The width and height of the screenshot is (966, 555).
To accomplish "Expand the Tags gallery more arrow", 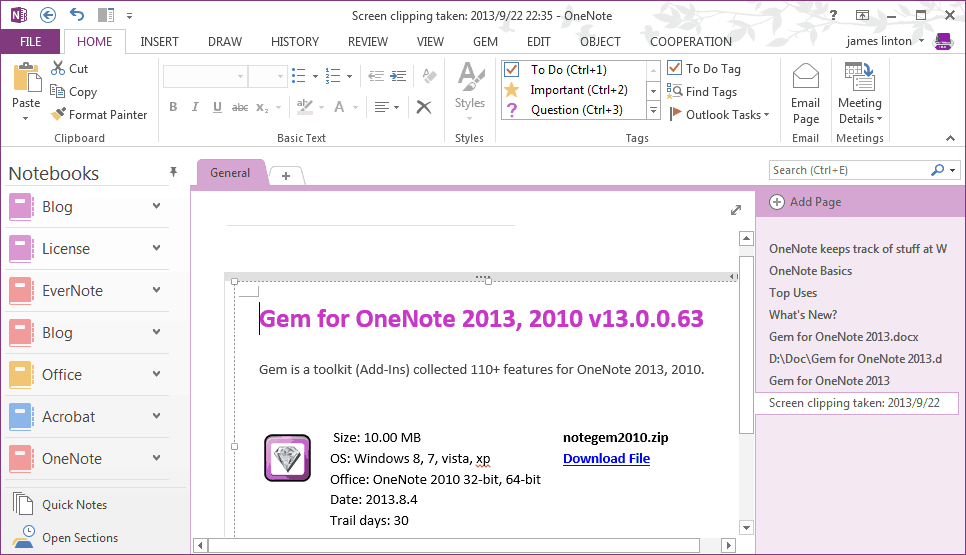I will 653,111.
